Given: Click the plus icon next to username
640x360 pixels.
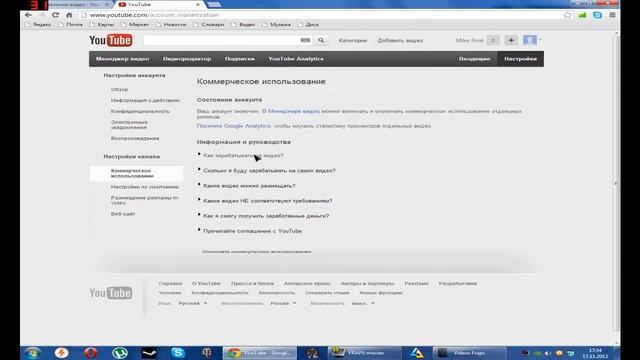Looking at the screenshot, I should pos(511,40).
